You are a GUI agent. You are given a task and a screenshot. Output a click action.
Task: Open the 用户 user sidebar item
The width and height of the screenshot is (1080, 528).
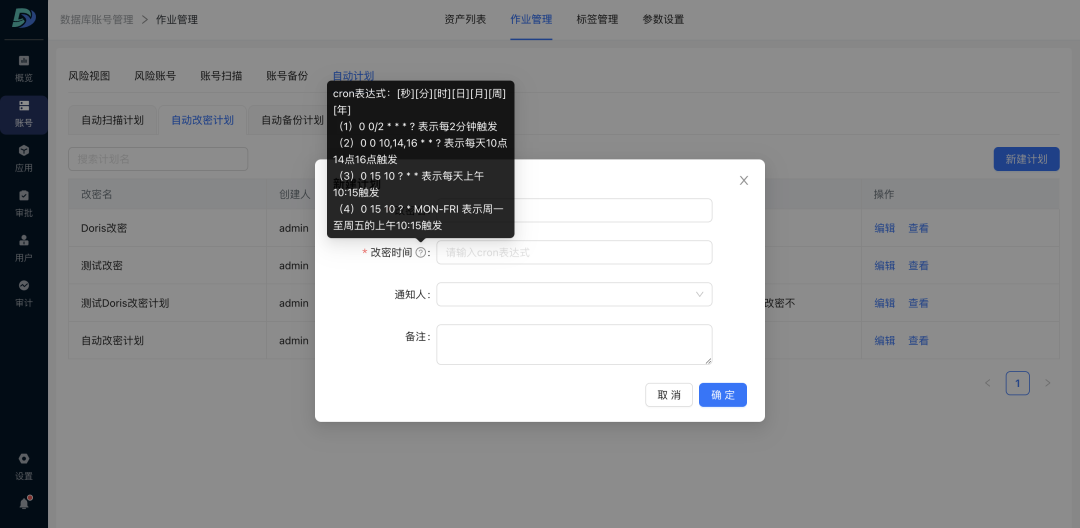pyautogui.click(x=23, y=249)
